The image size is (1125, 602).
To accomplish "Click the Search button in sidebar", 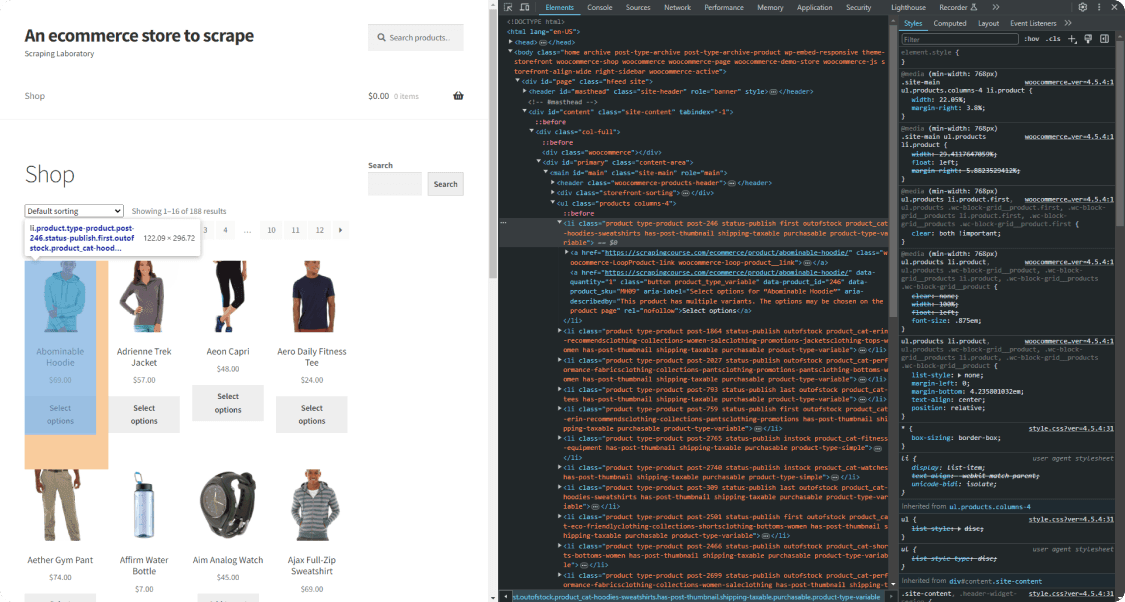I will 445,184.
